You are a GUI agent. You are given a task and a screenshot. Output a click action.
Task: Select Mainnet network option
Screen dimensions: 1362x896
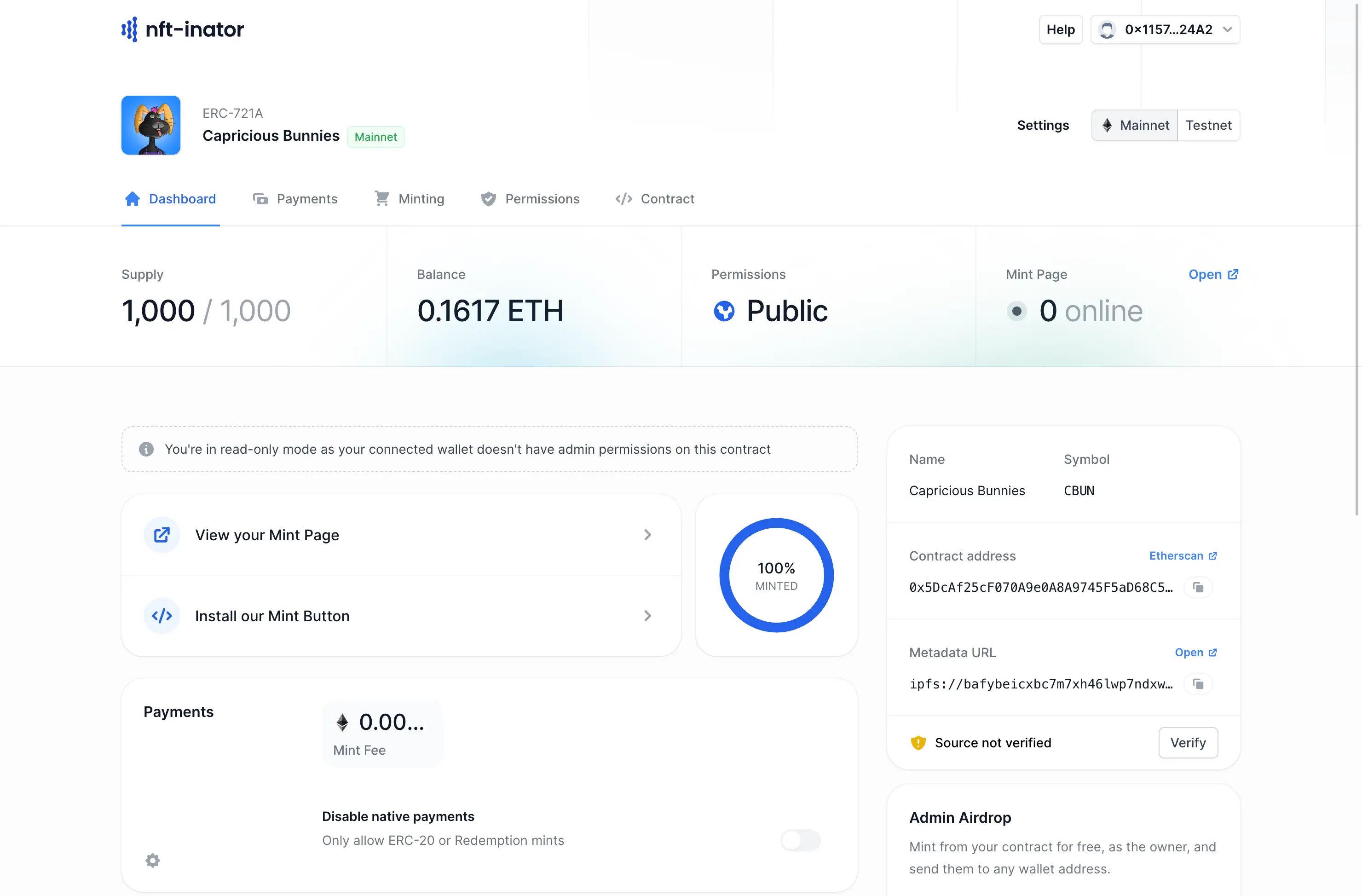pos(1134,125)
